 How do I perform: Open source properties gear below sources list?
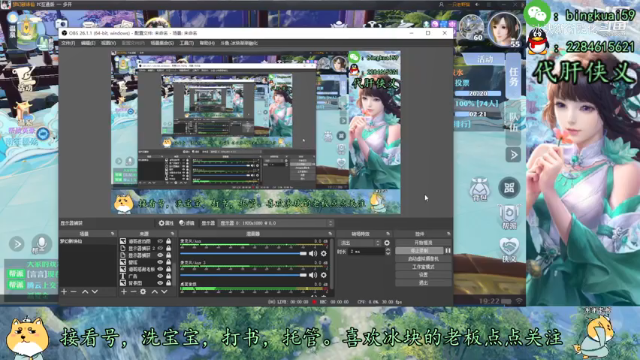pos(143,292)
